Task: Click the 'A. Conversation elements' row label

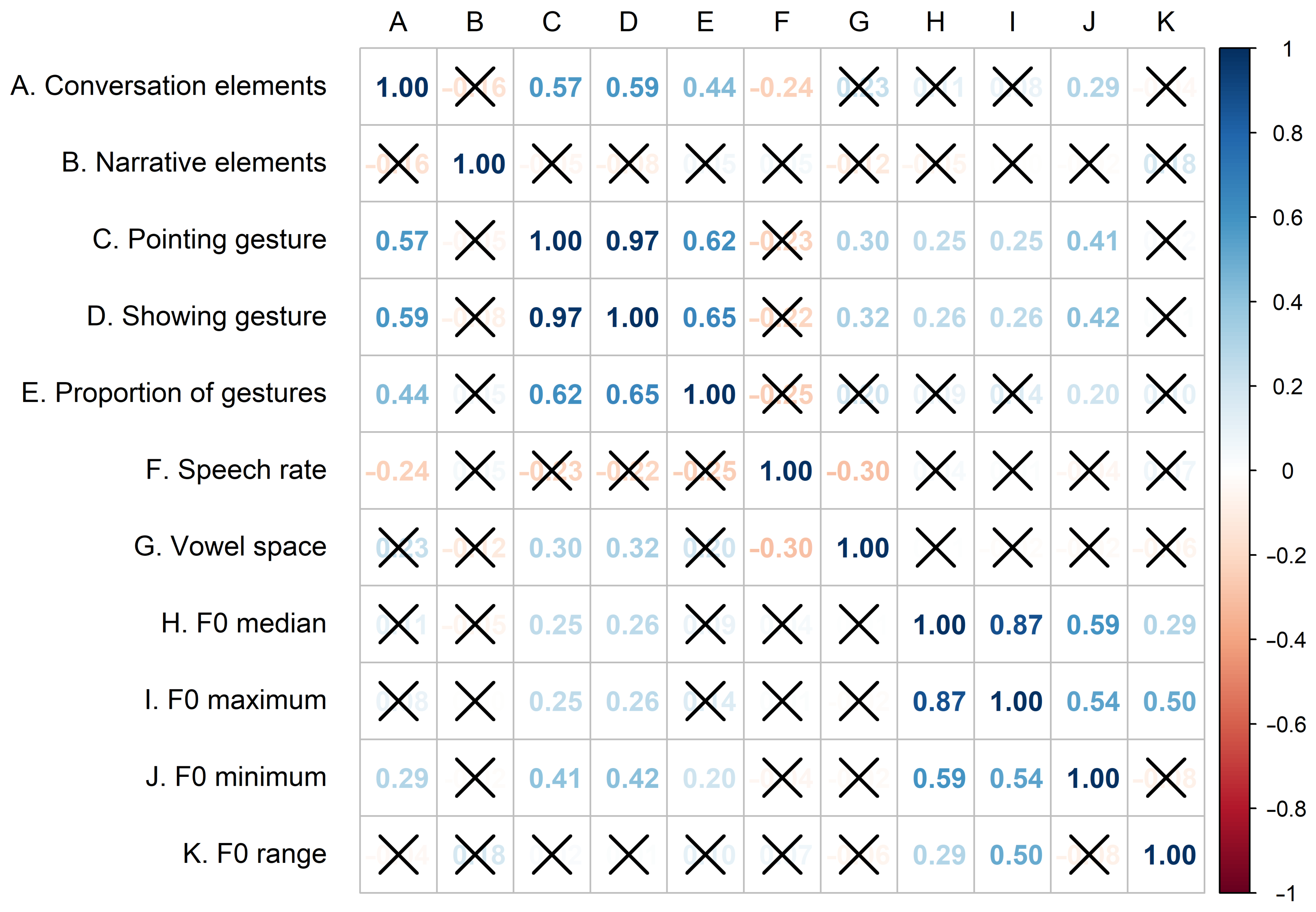Action: 168,86
